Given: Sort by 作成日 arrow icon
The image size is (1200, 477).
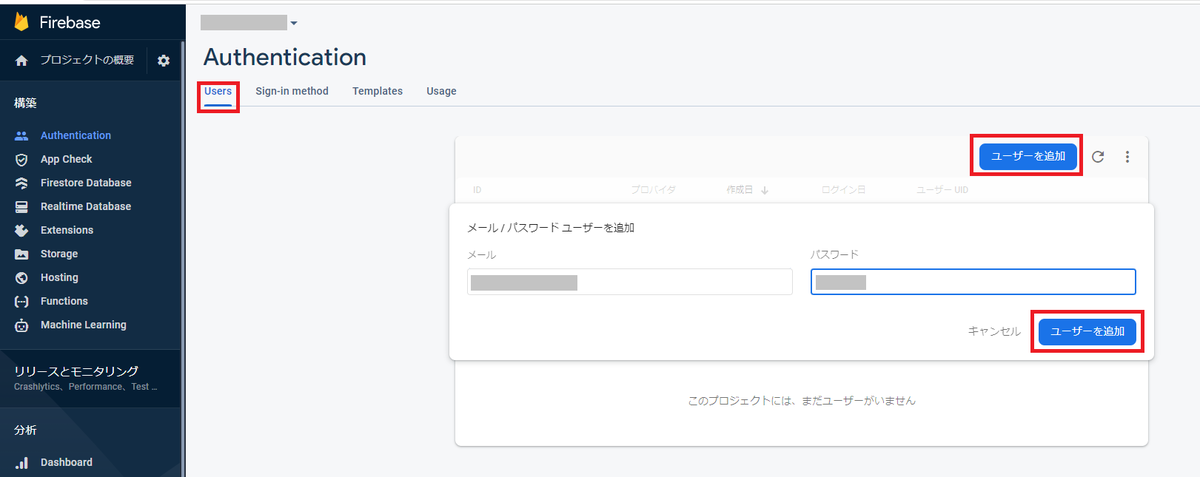Looking at the screenshot, I should [765, 189].
